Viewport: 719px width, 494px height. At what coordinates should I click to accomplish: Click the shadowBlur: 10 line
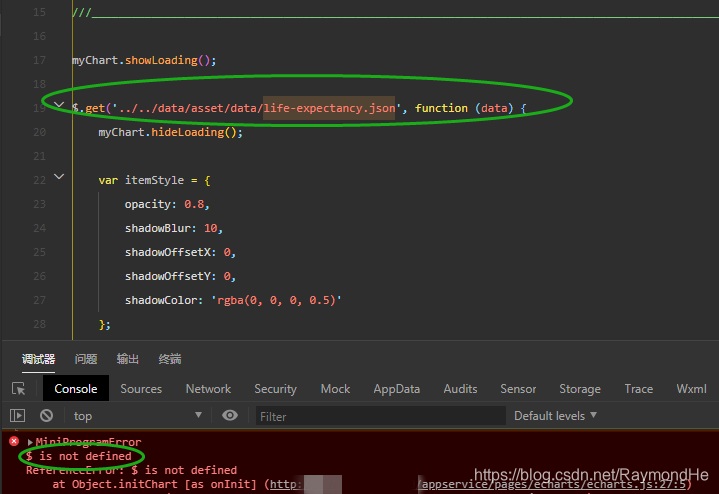[x=174, y=228]
